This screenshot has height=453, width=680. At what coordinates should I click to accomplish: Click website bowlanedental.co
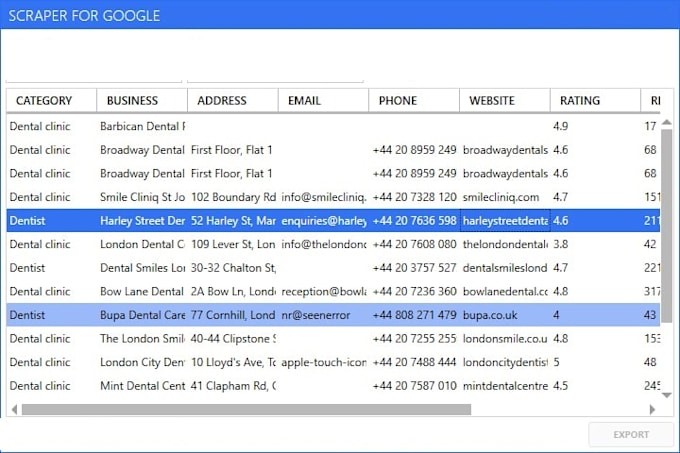505,291
